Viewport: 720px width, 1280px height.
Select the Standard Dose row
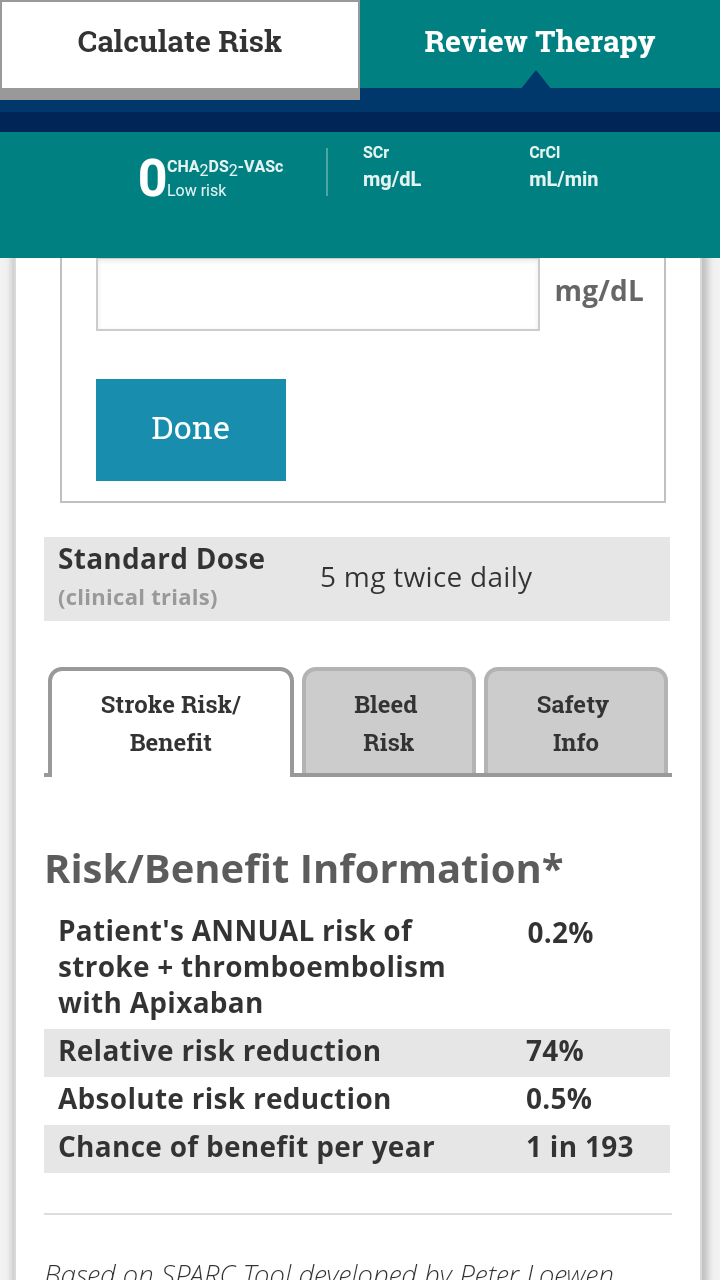357,579
